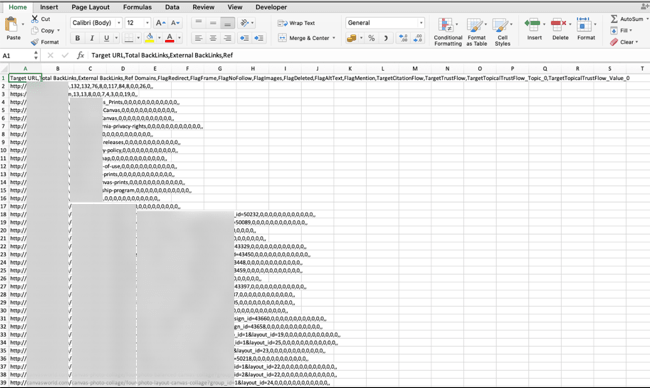This screenshot has width=650, height=388.
Task: Go to the Review tab
Action: 203,7
